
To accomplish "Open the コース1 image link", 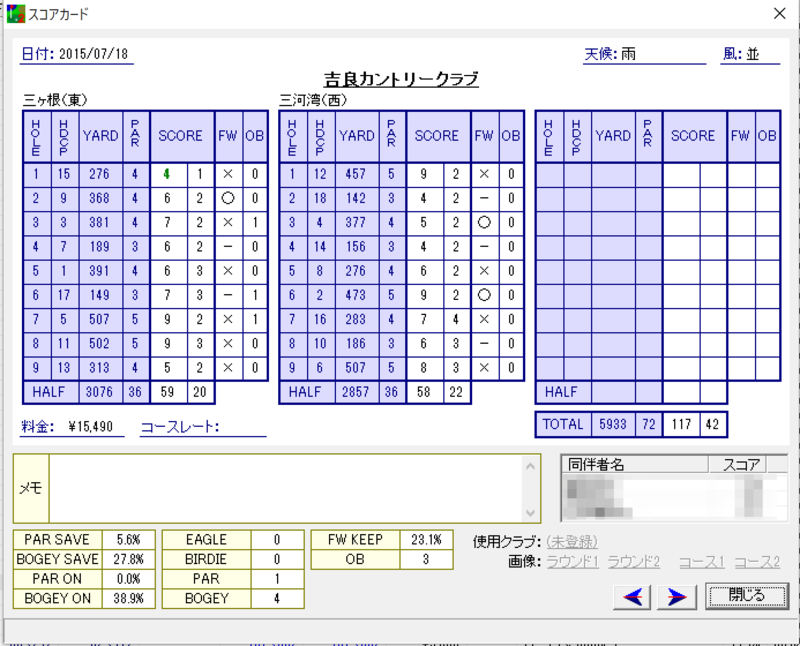I will pyautogui.click(x=702, y=562).
